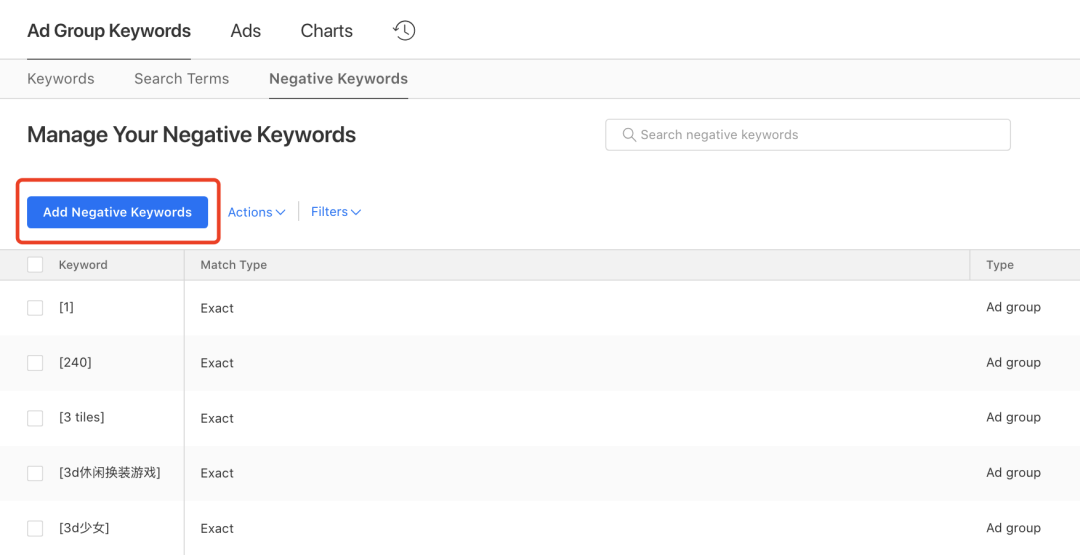Select the Ad Group Keywords tab
Viewport: 1080px width, 555px height.
point(109,31)
